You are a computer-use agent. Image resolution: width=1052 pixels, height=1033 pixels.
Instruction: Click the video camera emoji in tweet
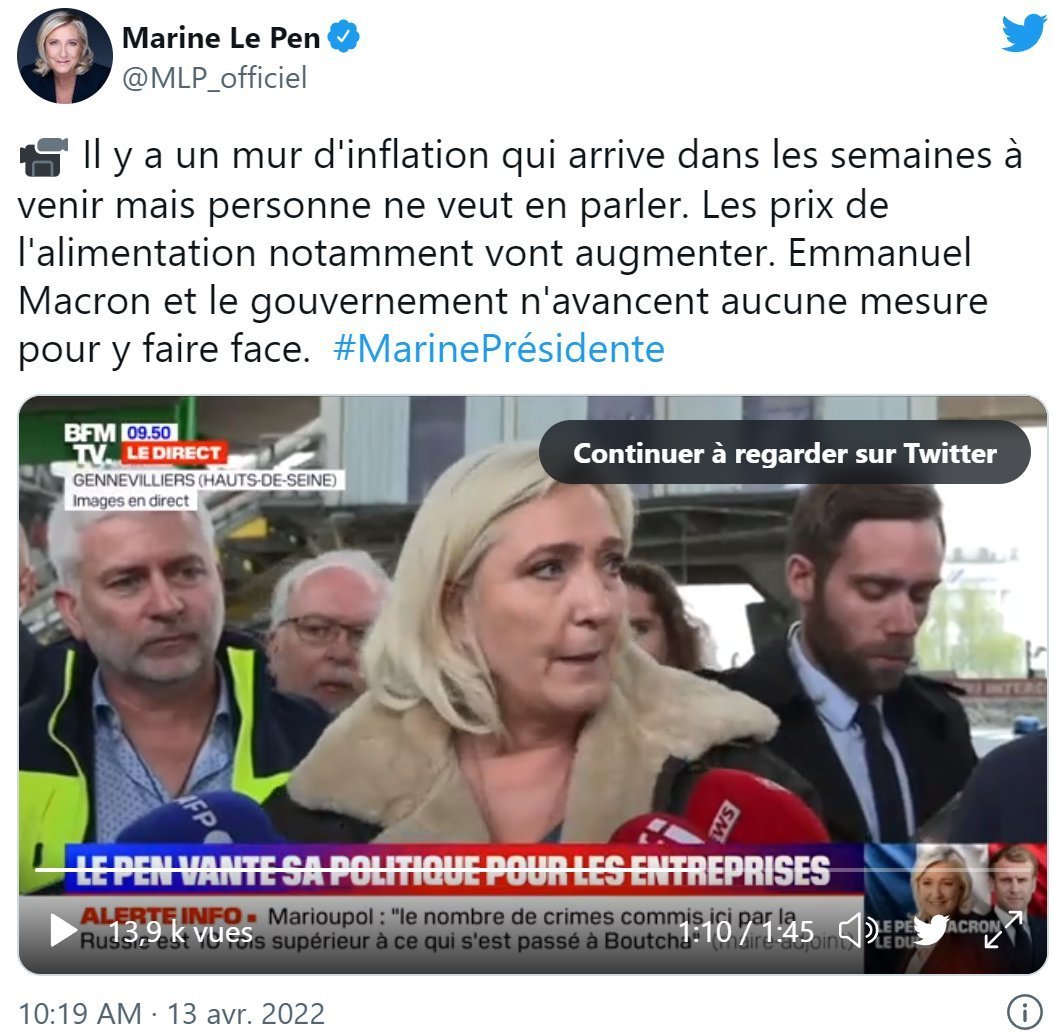[44, 156]
